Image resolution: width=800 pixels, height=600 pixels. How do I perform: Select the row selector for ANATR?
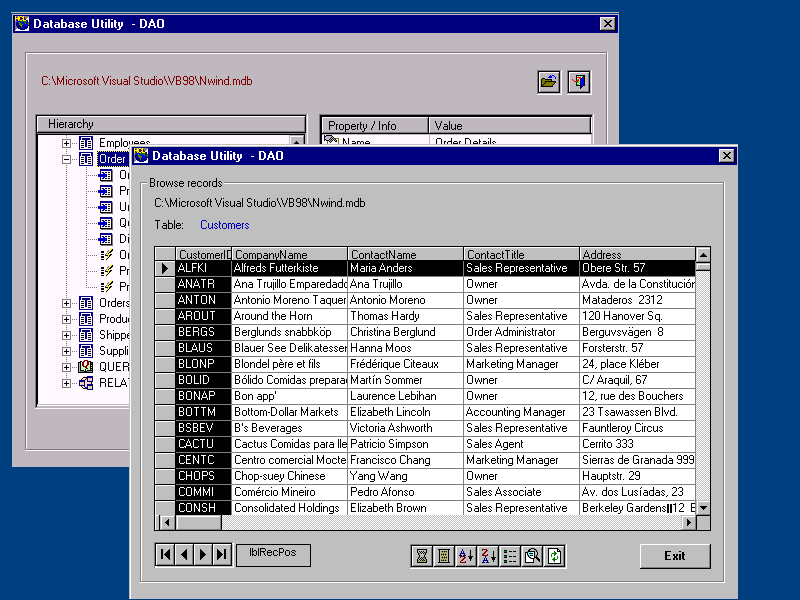click(x=165, y=284)
